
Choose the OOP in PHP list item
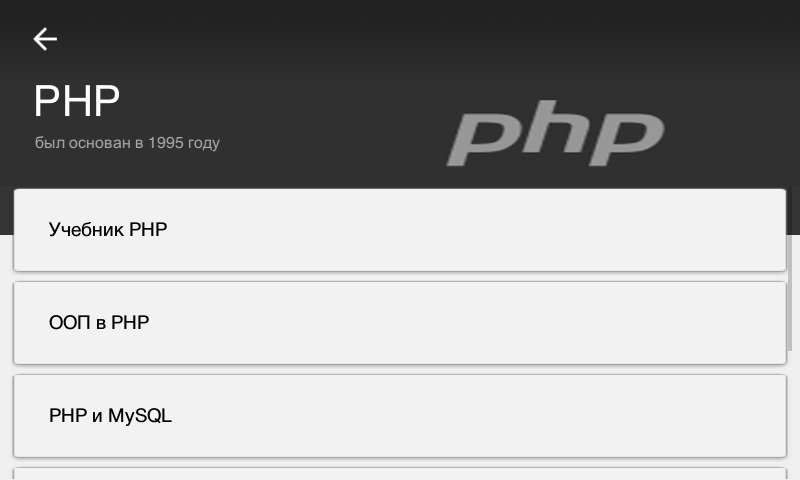coord(399,323)
